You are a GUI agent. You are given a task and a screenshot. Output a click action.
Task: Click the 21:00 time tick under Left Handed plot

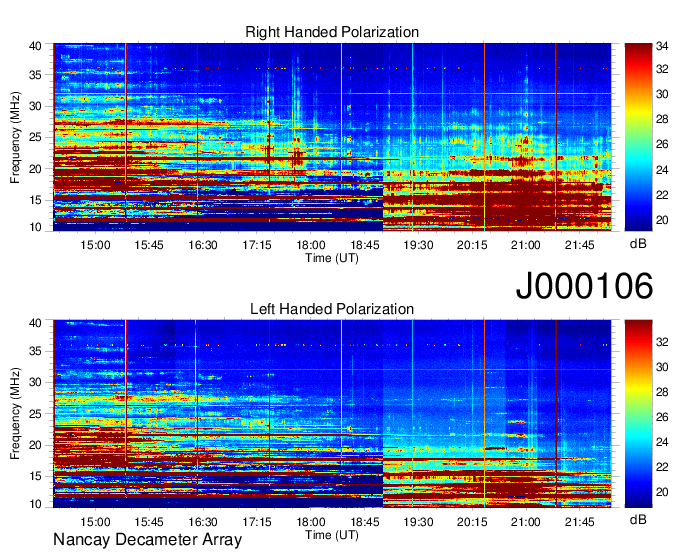pyautogui.click(x=526, y=522)
